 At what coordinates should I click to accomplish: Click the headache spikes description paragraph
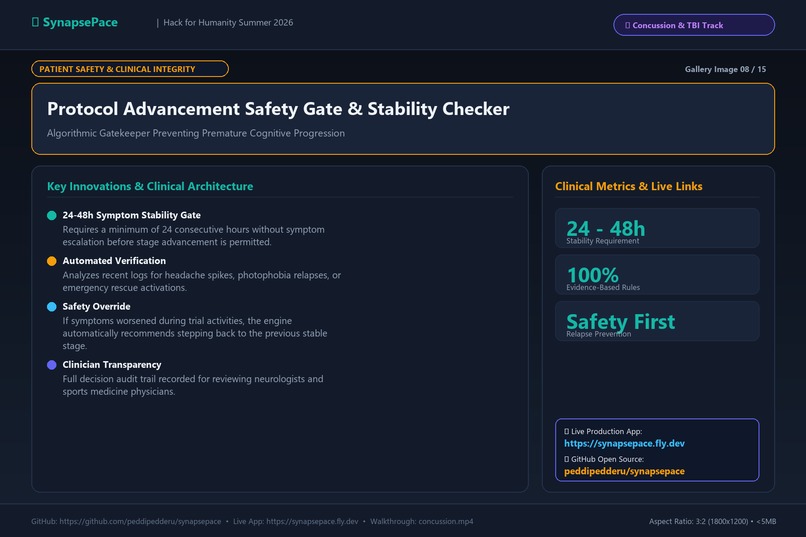202,281
